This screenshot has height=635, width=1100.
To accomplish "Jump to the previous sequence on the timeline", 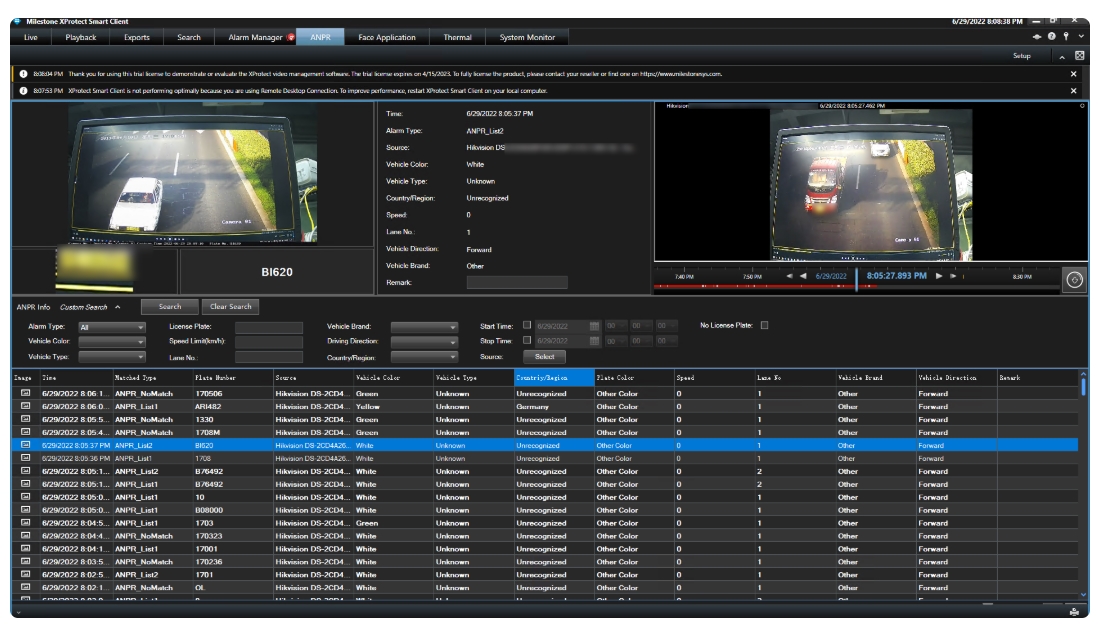I will click(x=789, y=276).
